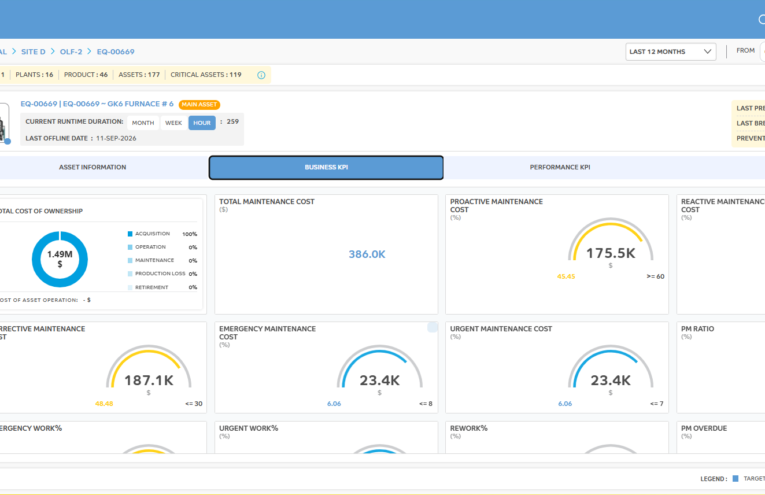Screen dimensions: 765x495
Task: Open the Asset Information tab
Action: [93, 167]
